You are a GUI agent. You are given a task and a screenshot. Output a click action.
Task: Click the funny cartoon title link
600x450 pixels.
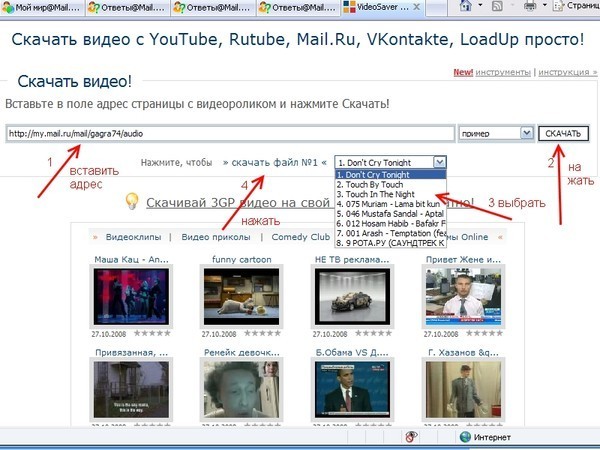pyautogui.click(x=241, y=259)
